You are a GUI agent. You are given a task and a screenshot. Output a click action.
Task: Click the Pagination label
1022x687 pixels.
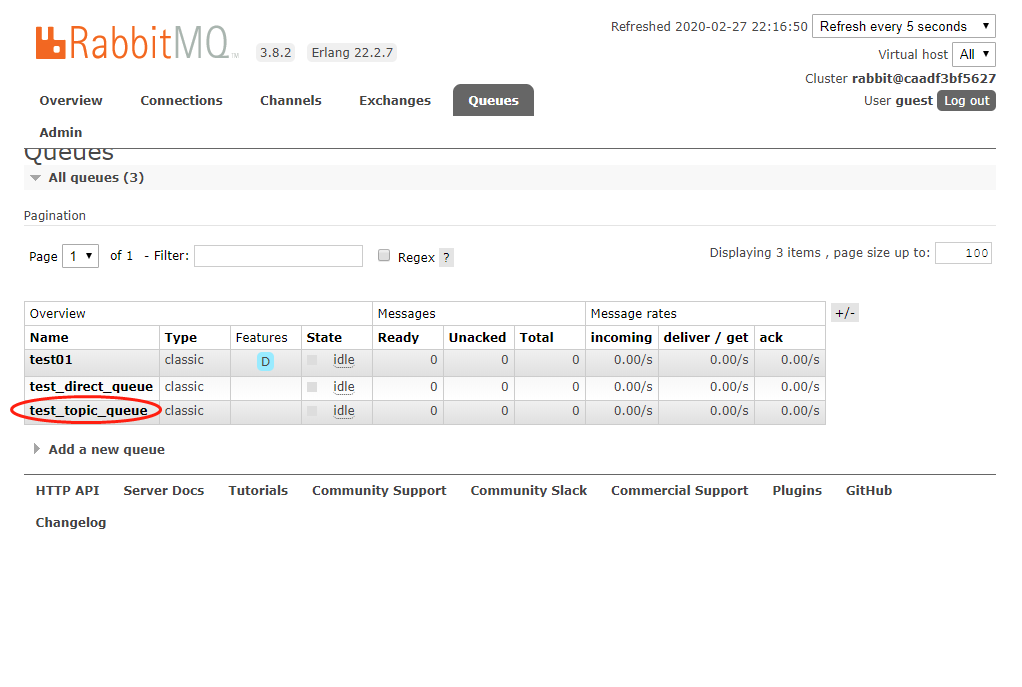click(x=55, y=216)
